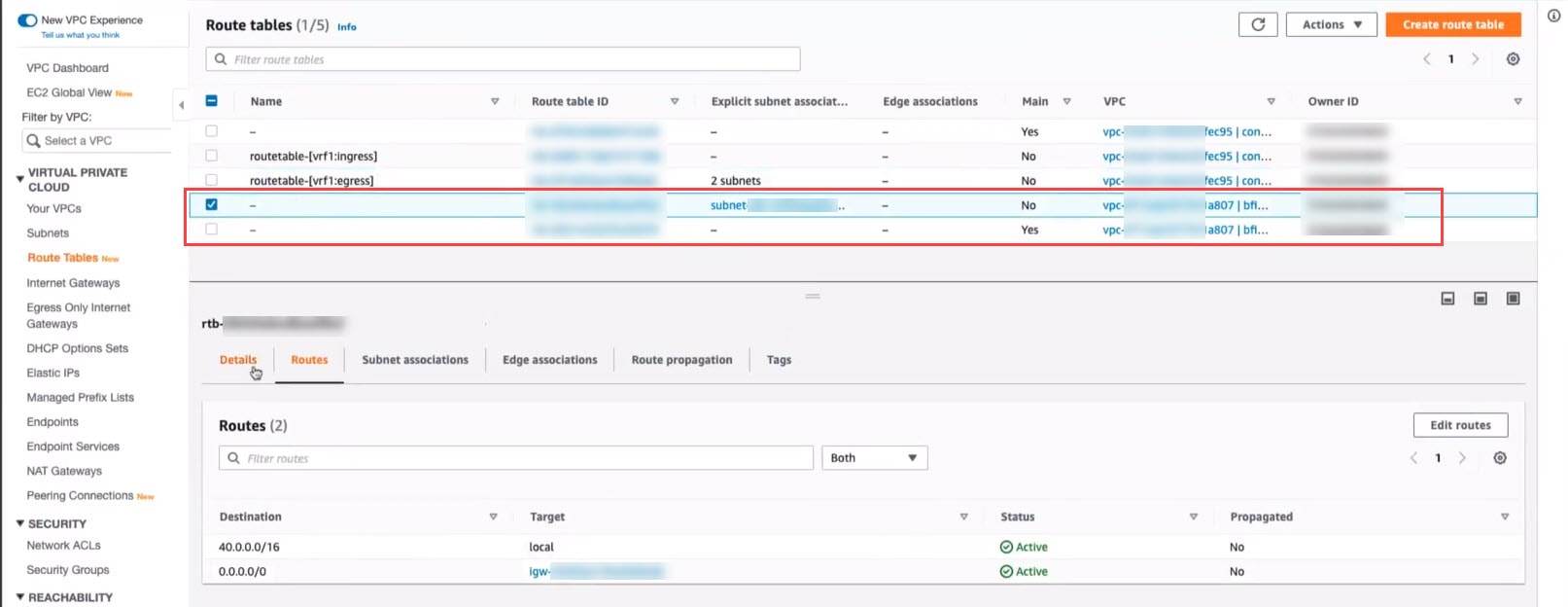Screen dimensions: 1568x607
Task: Toggle the New VPC Experience switch
Action: click(27, 19)
